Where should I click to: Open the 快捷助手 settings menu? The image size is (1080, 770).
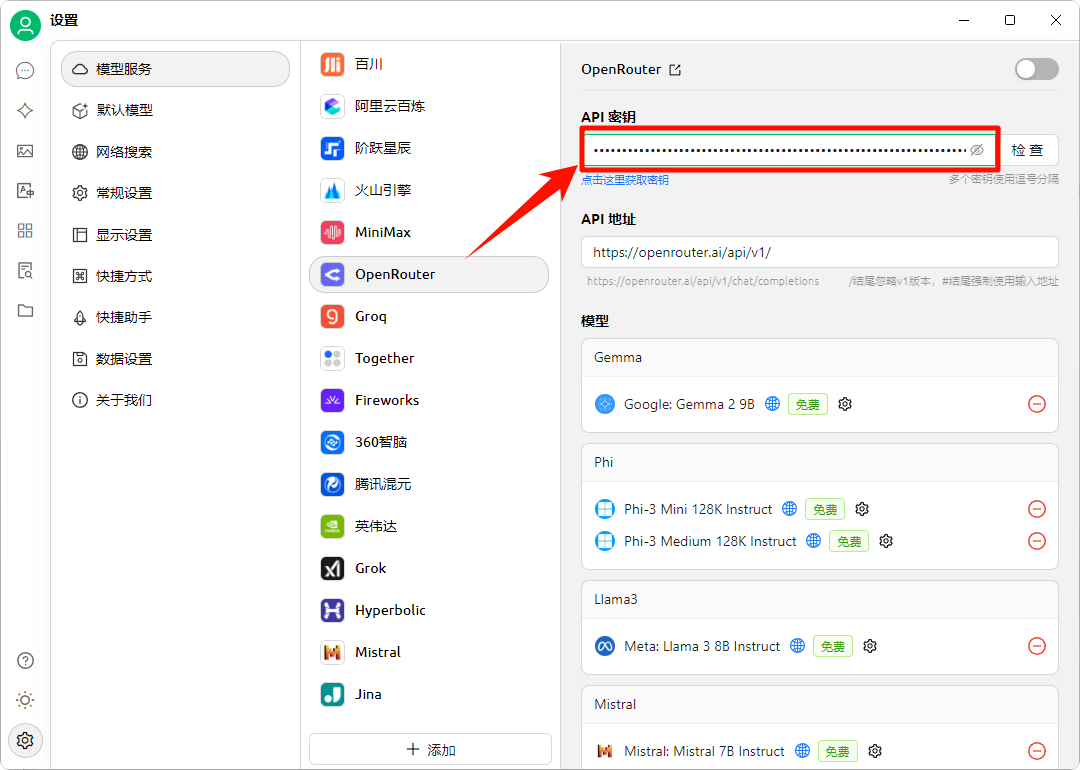[x=175, y=318]
